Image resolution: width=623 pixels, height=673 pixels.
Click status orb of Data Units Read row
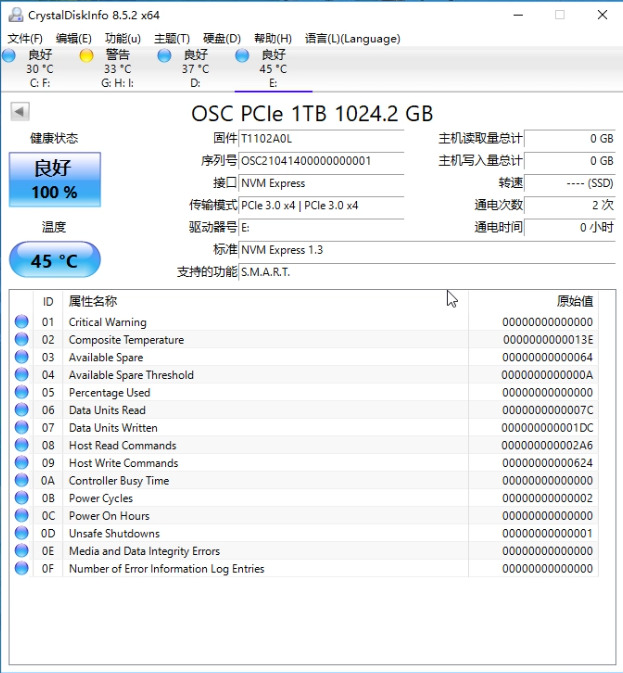tap(21, 409)
